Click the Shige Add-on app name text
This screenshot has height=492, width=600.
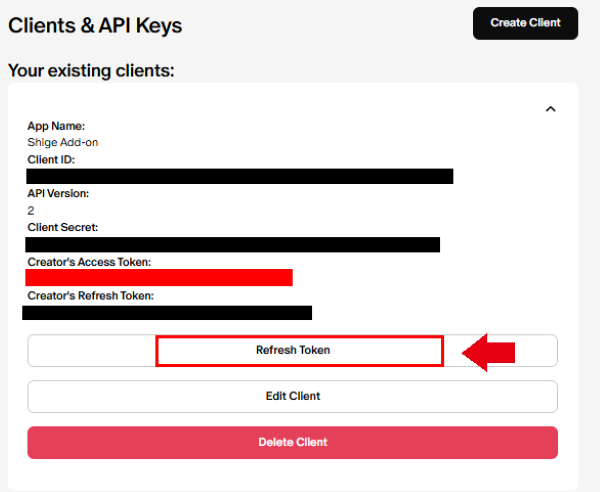click(63, 142)
